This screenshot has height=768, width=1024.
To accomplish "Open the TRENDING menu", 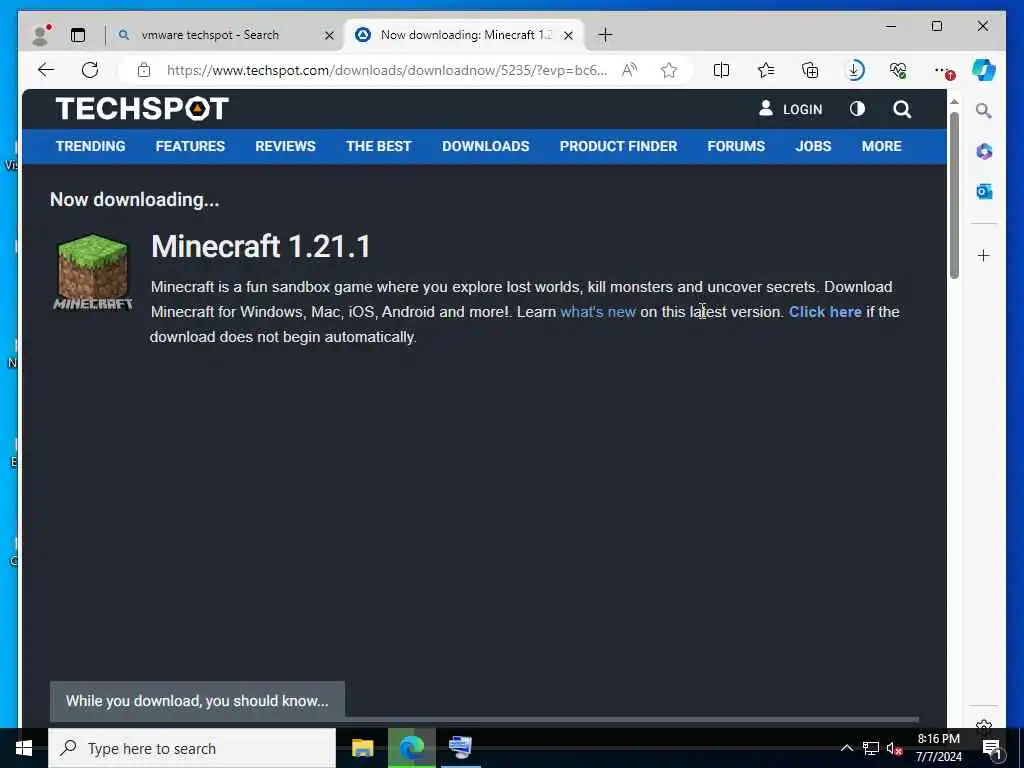I will coord(90,146).
